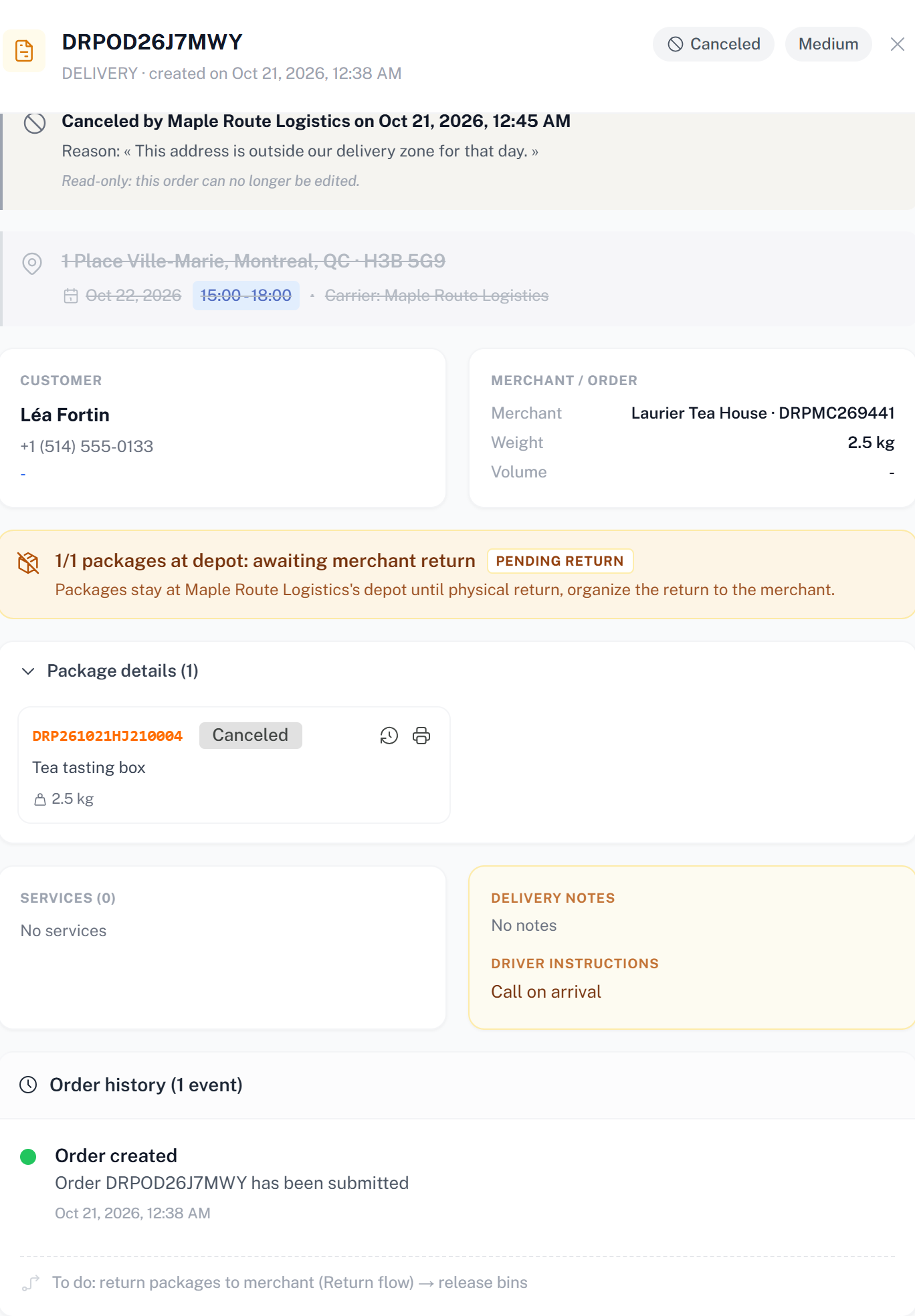Click the 2.5 kg Weight value in Merchant card

point(871,443)
